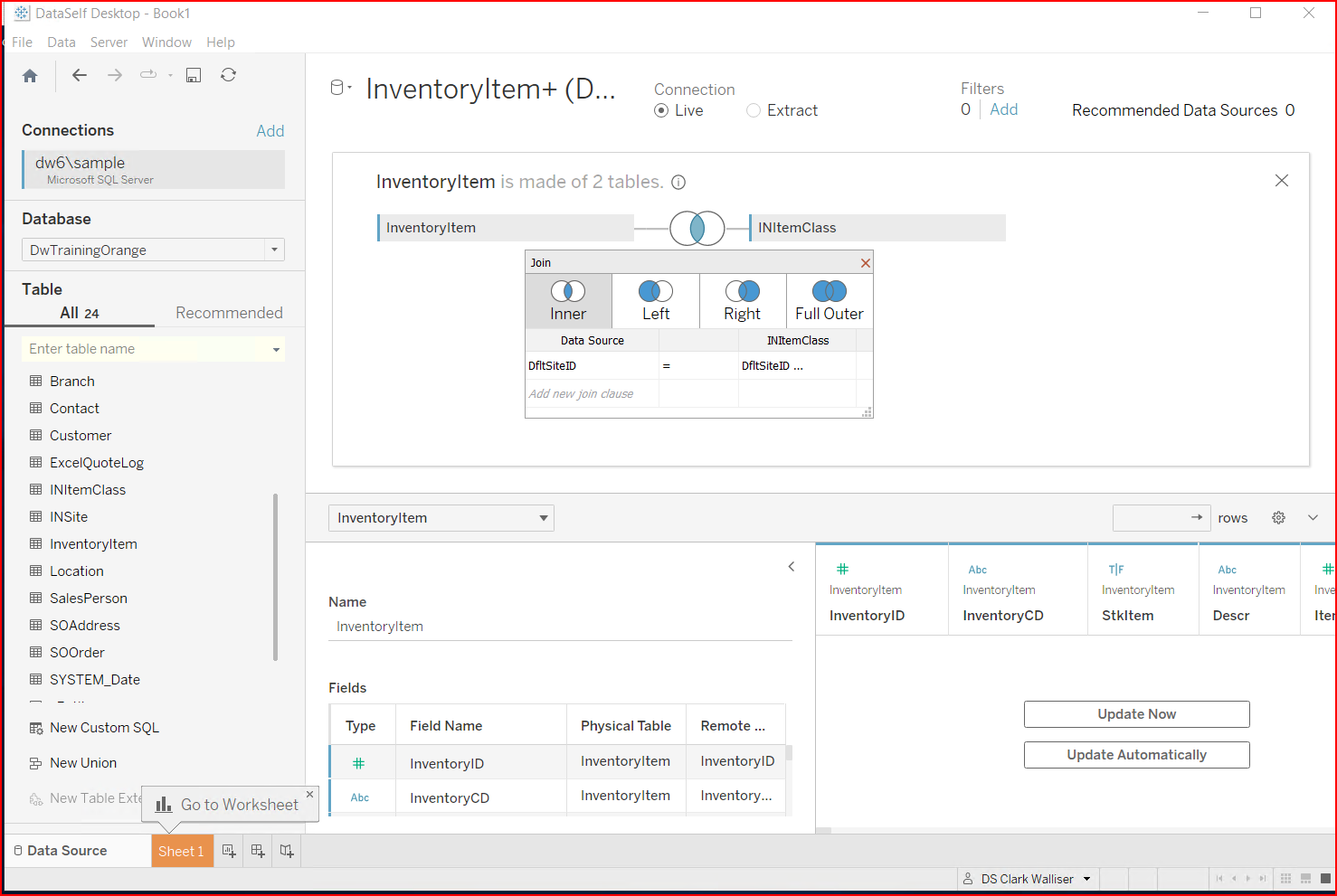Image resolution: width=1337 pixels, height=896 pixels.
Task: Click the Save icon in the toolbar
Action: pos(194,75)
